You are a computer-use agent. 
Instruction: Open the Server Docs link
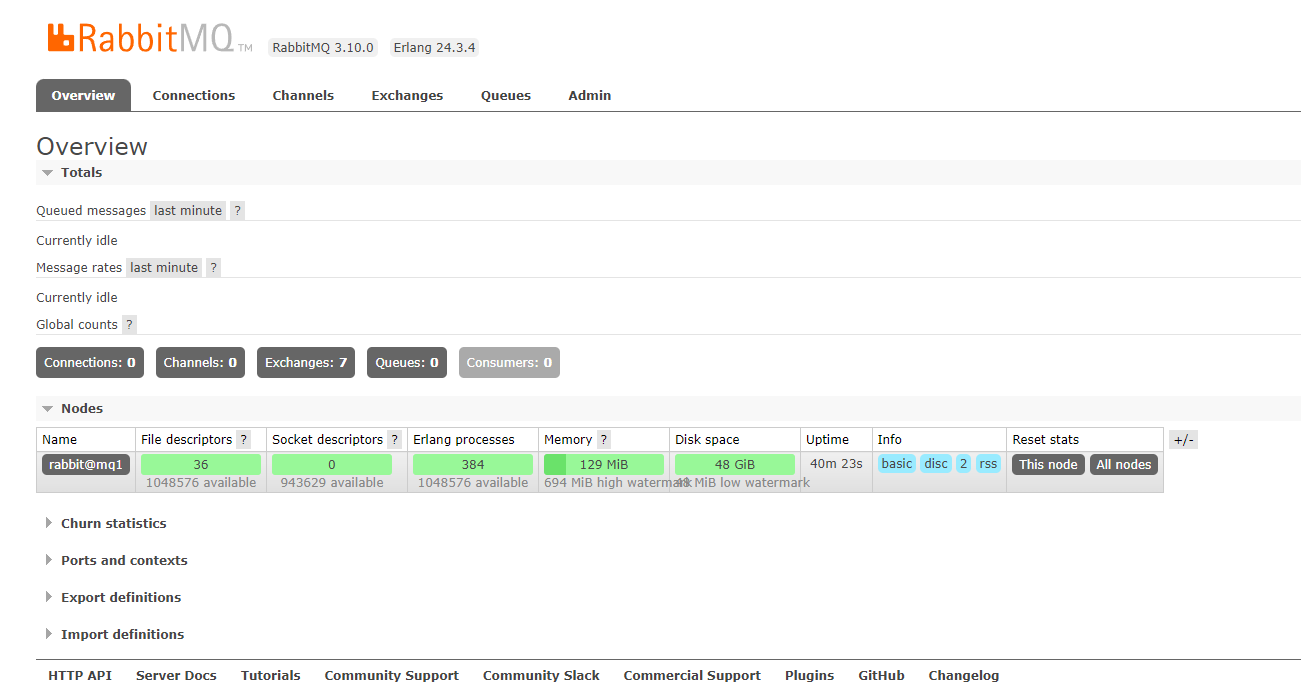pyautogui.click(x=176, y=676)
